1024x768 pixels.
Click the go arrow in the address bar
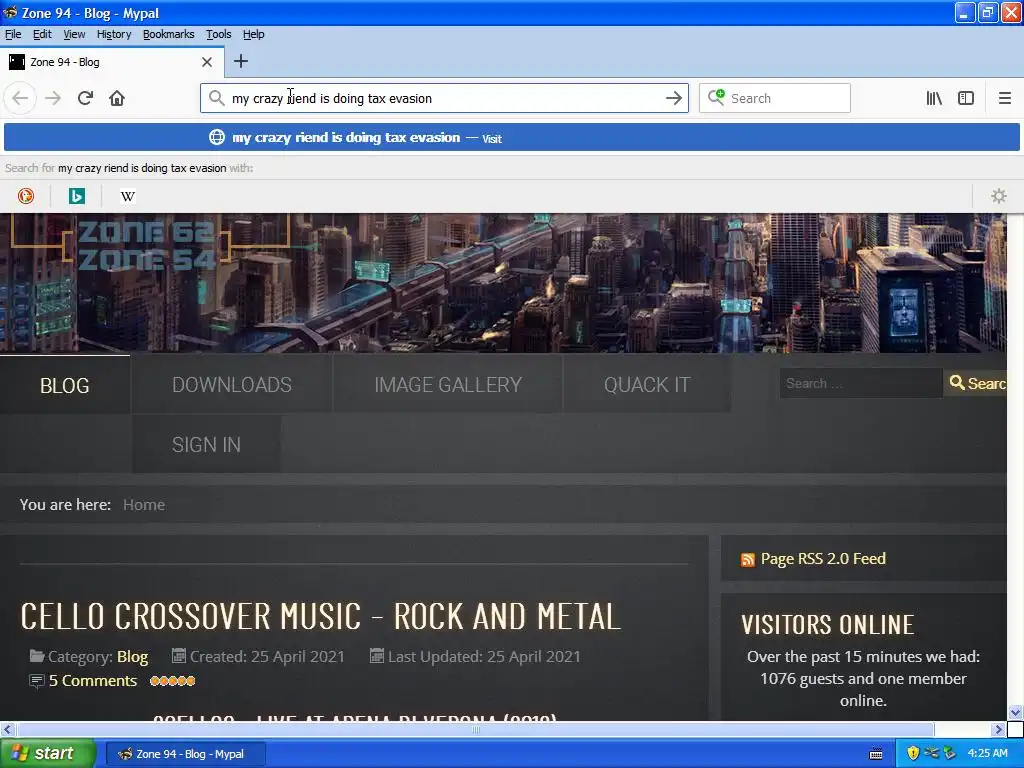click(673, 99)
